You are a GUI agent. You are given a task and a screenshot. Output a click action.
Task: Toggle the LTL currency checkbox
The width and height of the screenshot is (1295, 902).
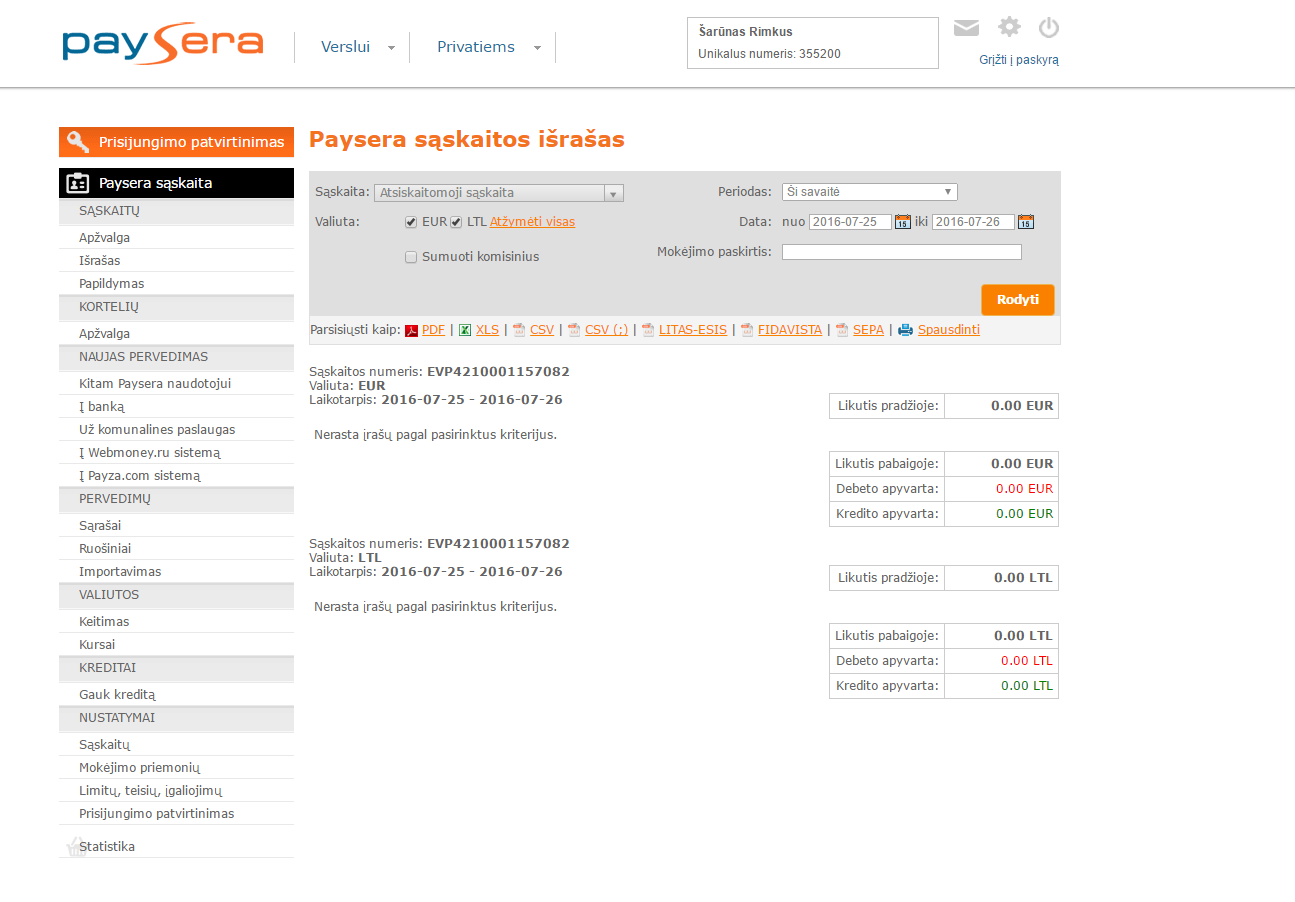pyautogui.click(x=456, y=222)
